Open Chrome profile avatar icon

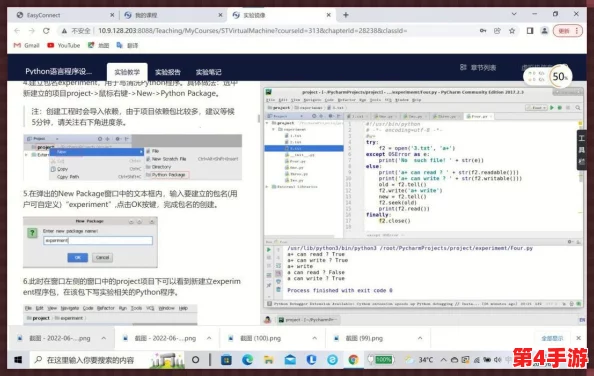pyautogui.click(x=544, y=31)
